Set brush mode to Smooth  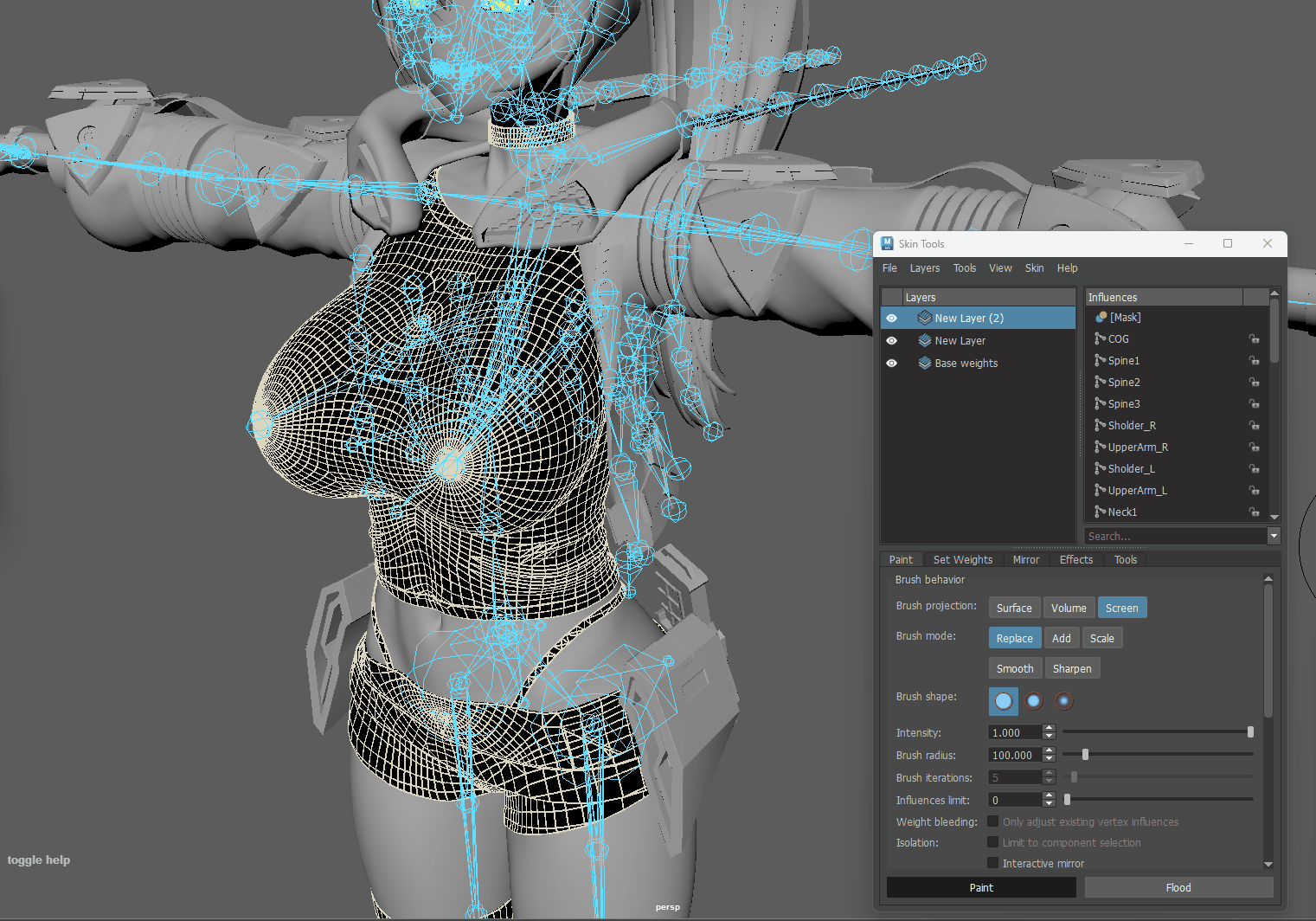tap(1015, 669)
